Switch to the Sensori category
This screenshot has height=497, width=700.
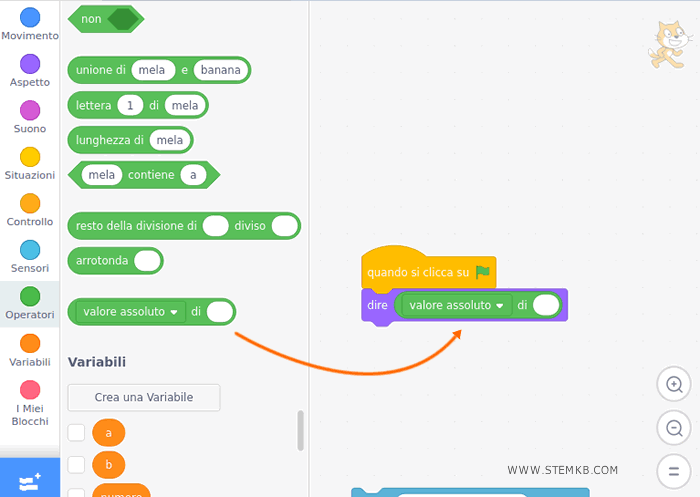(30, 250)
